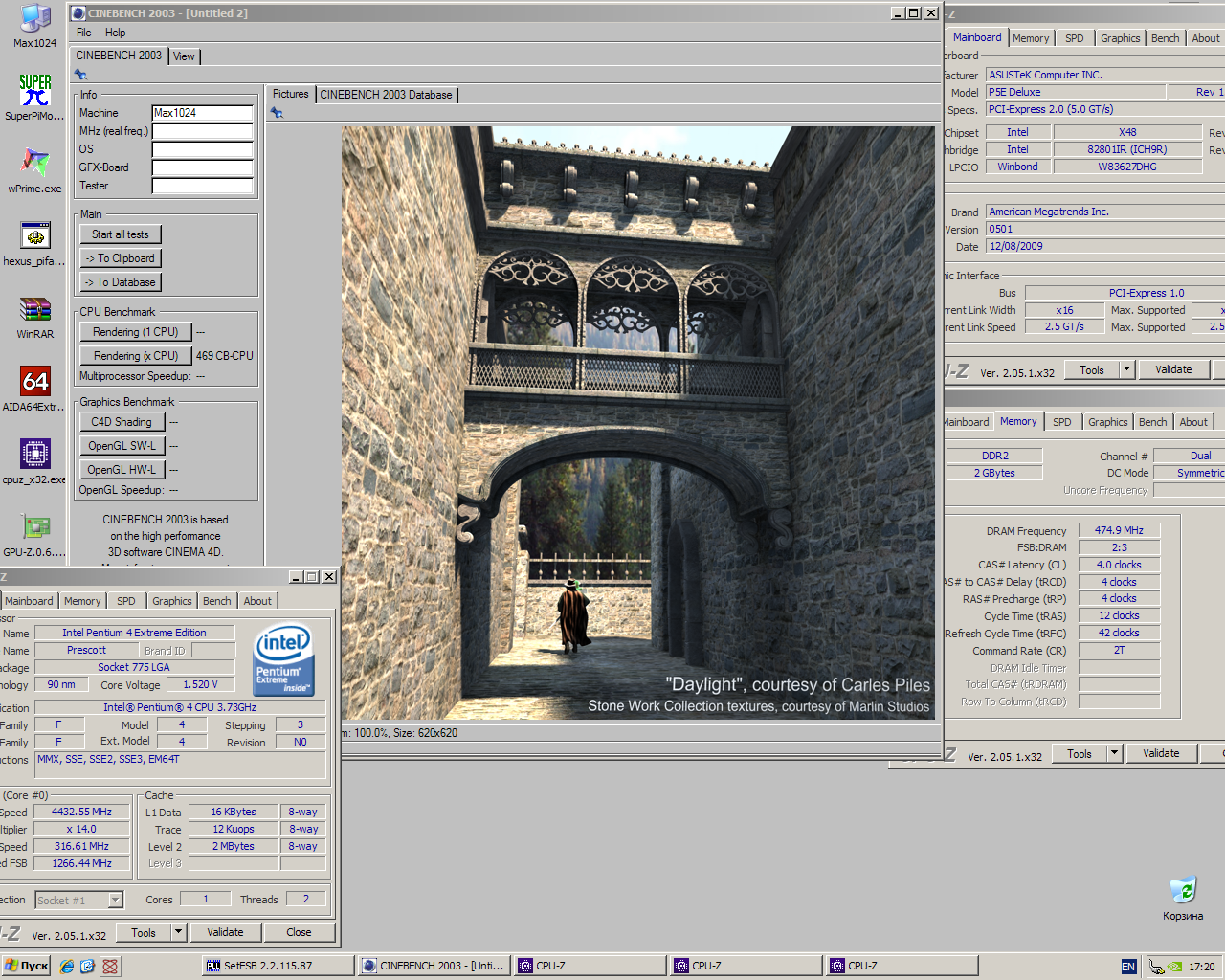Click the 4432.55 MHz core speed value

[x=81, y=812]
